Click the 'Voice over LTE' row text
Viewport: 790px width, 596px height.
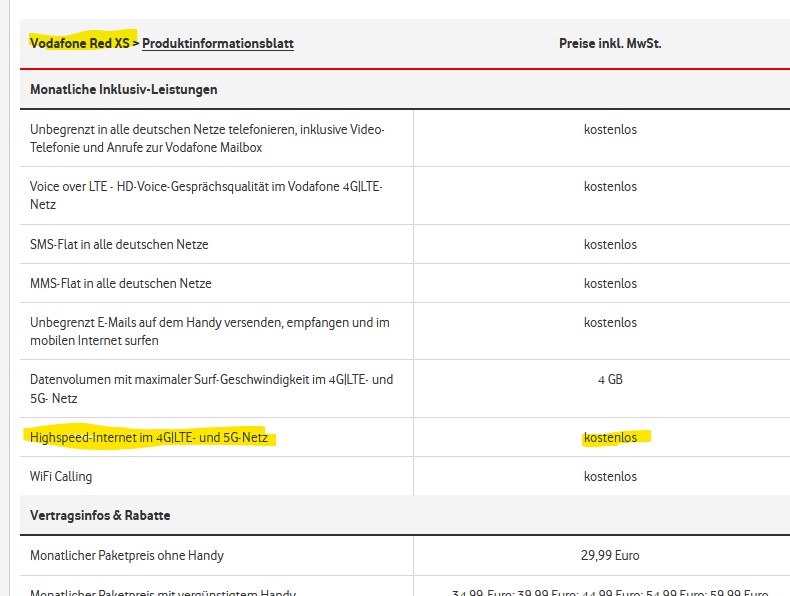206,195
